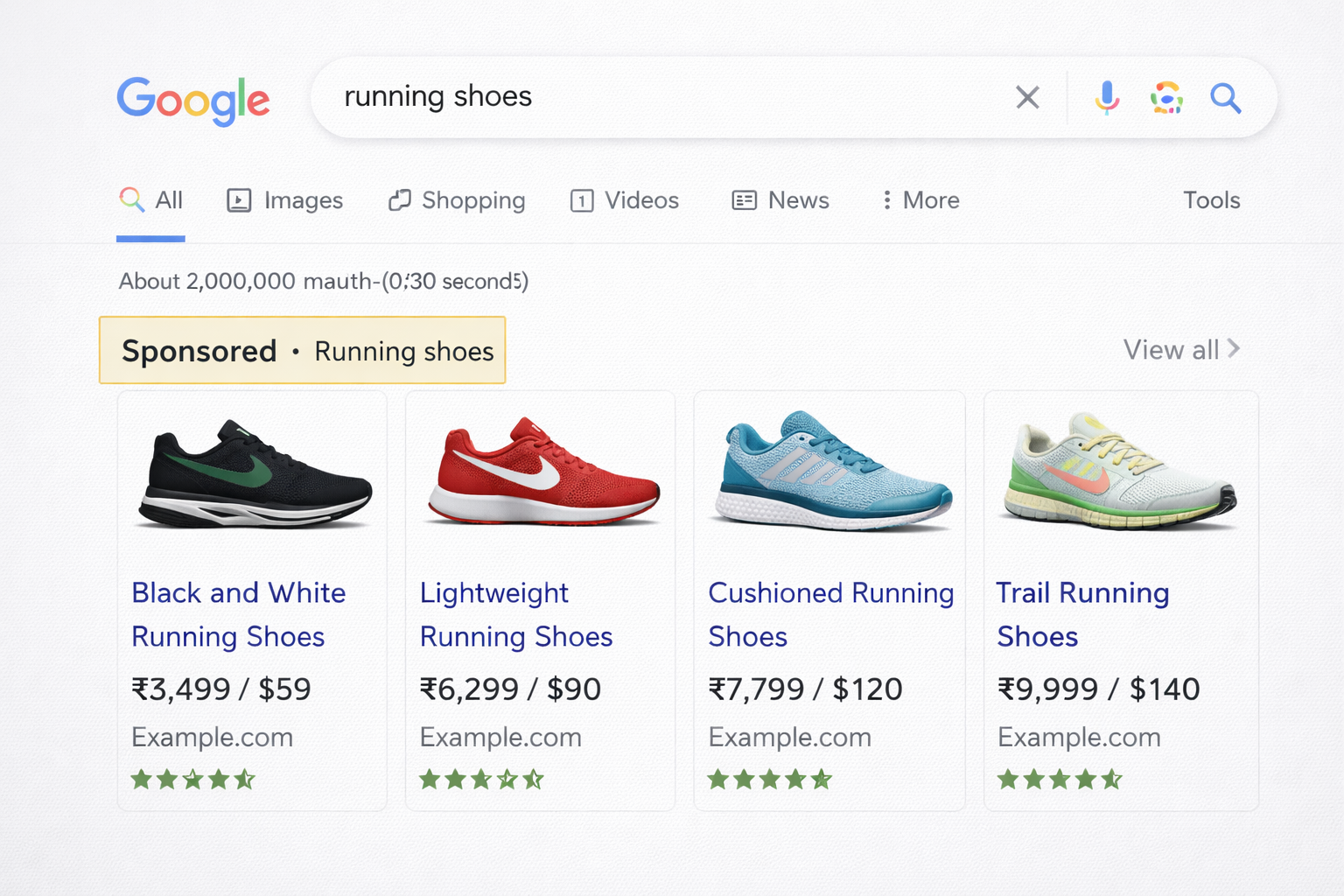Click the News icon
Image resolution: width=1344 pixels, height=896 pixels.
click(743, 200)
